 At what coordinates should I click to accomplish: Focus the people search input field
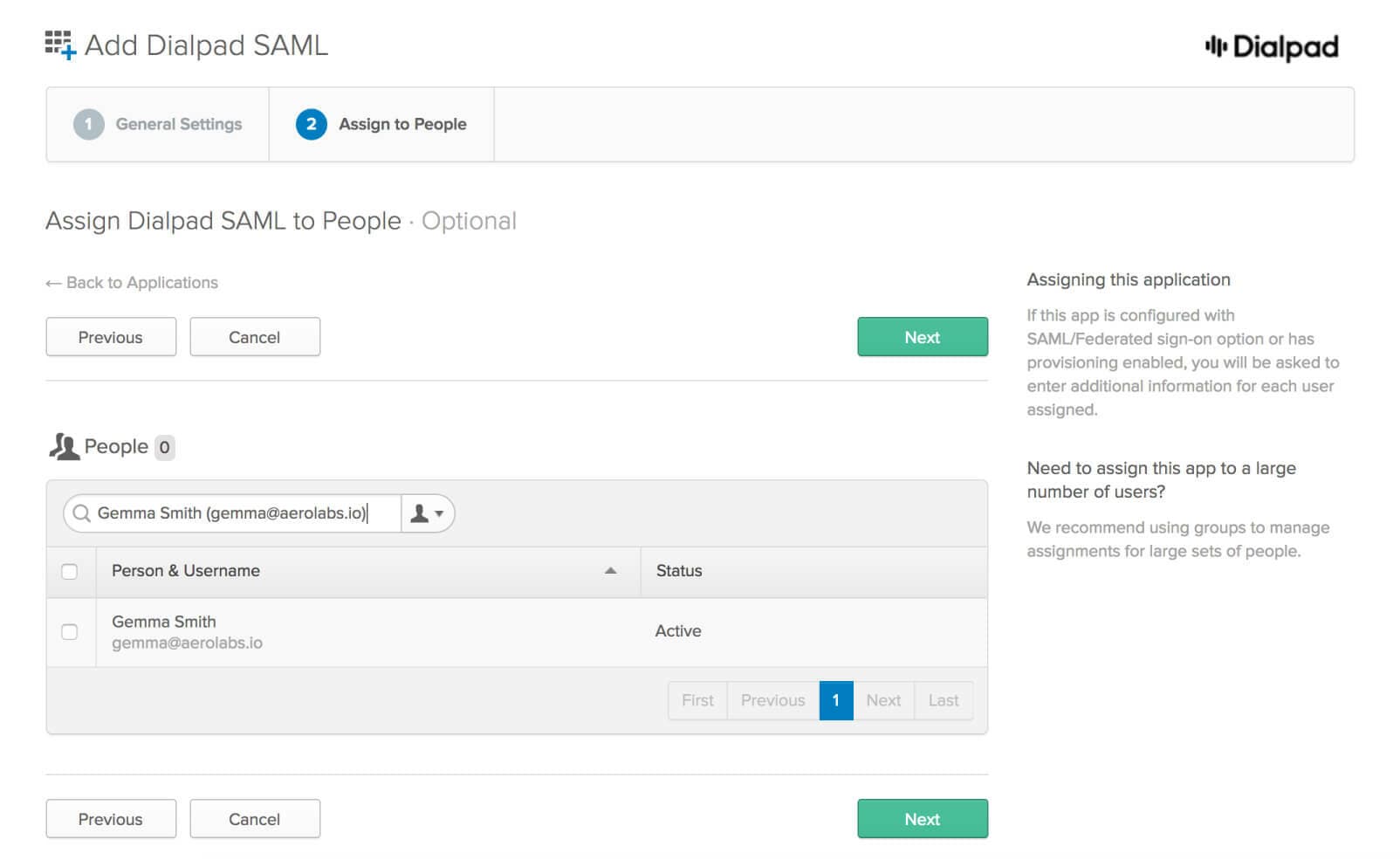pos(236,513)
